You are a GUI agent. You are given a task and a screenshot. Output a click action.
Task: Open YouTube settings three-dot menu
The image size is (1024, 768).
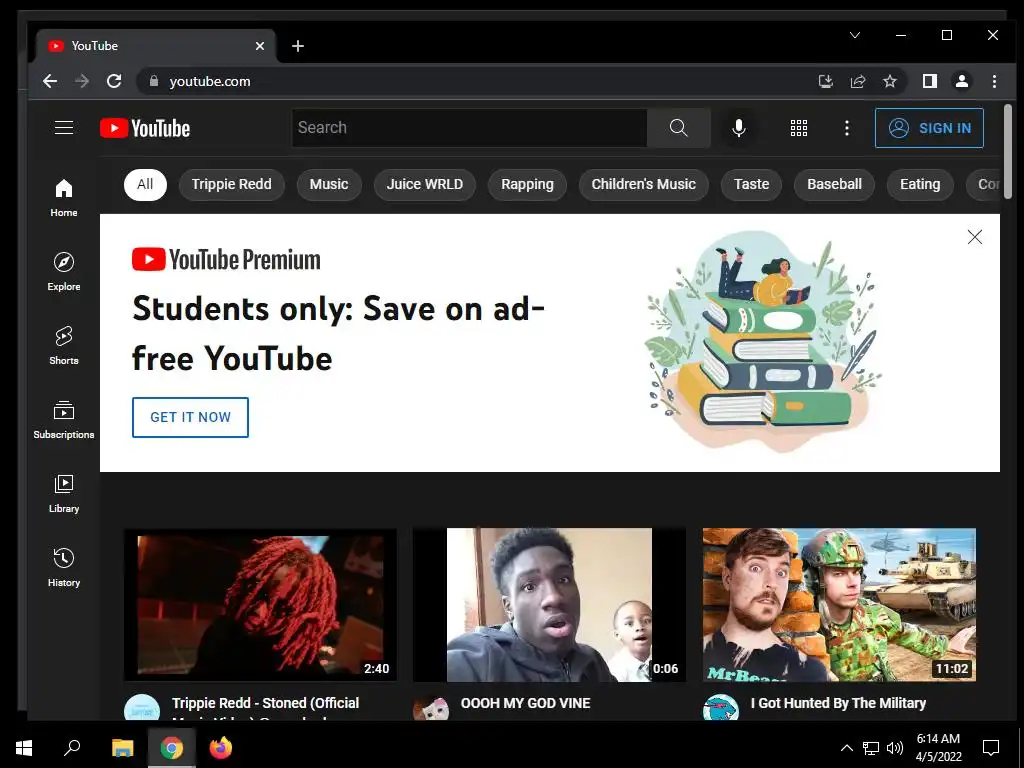click(x=846, y=128)
